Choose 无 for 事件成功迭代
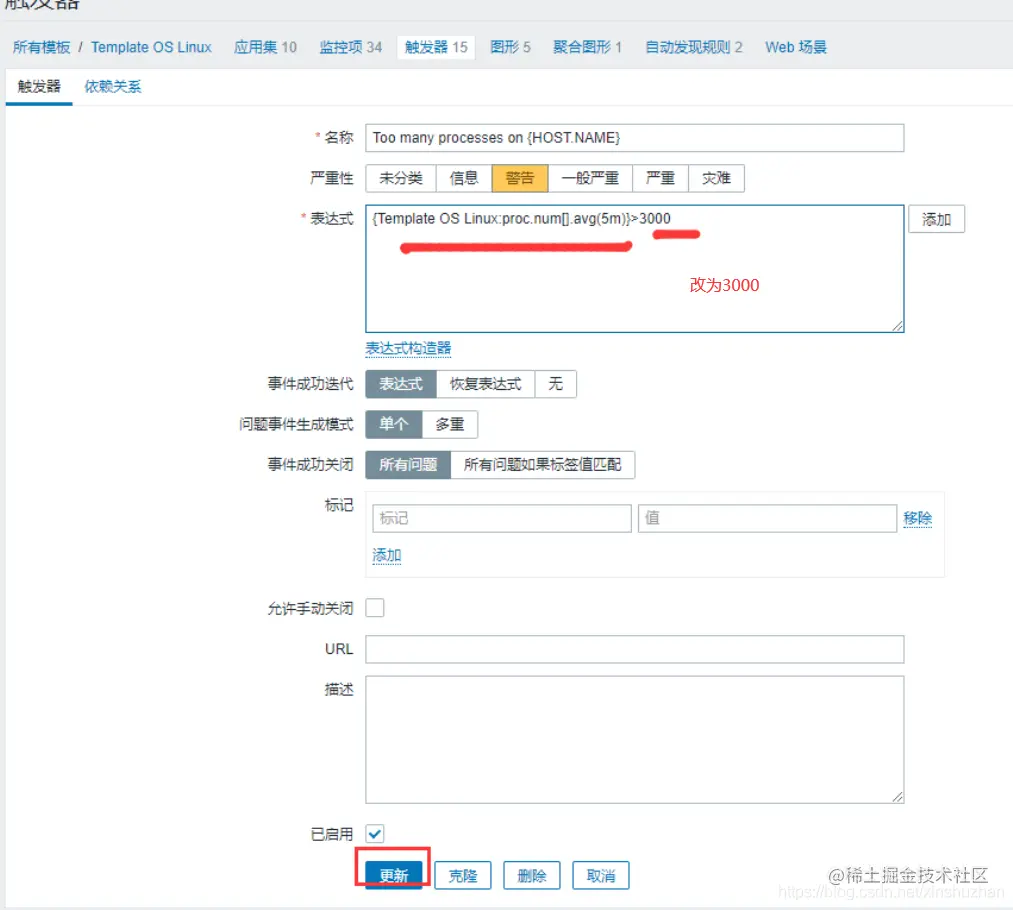The width and height of the screenshot is (1013, 910). coord(556,384)
